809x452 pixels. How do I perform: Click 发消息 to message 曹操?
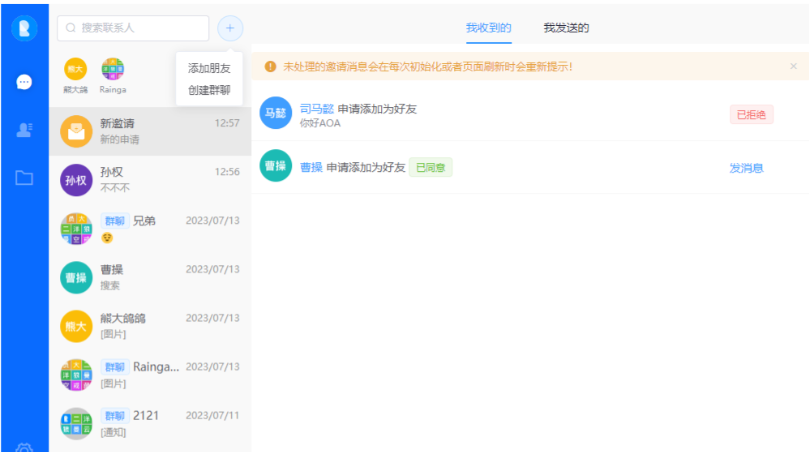746,168
